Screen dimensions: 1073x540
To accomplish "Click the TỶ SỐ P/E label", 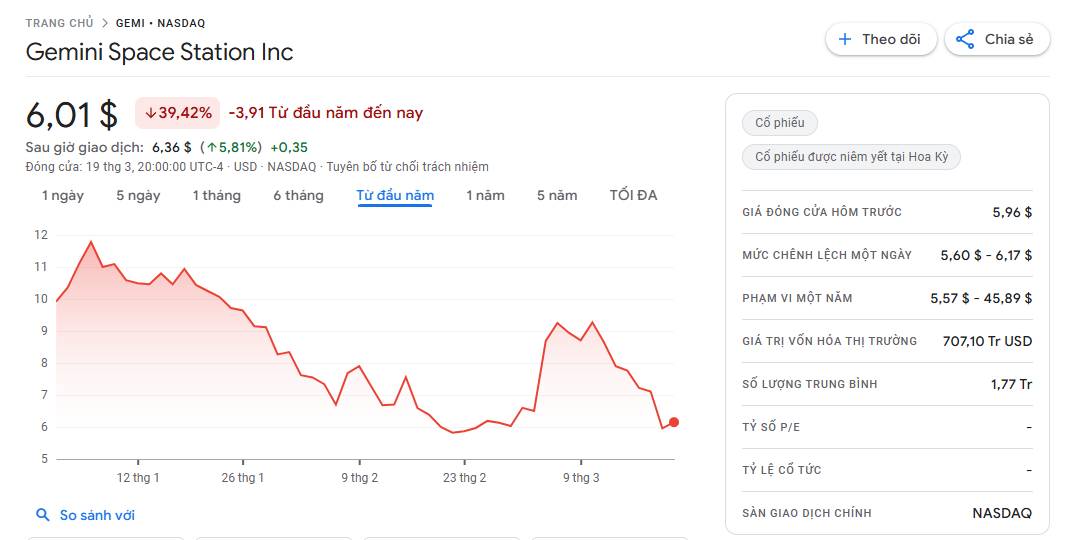I will click(771, 427).
